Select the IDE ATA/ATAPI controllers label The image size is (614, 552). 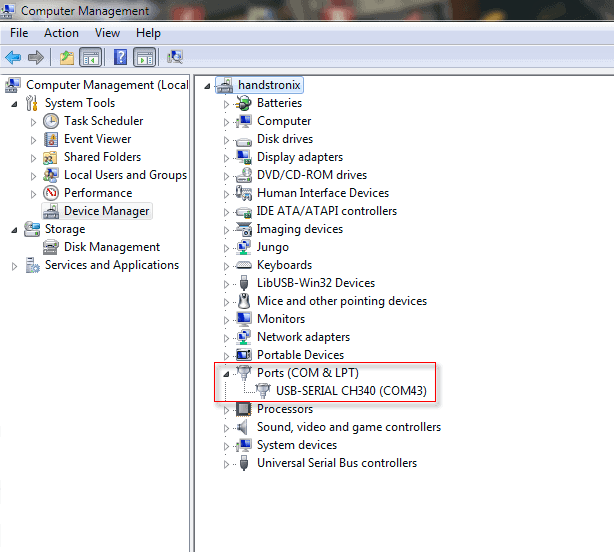[327, 211]
